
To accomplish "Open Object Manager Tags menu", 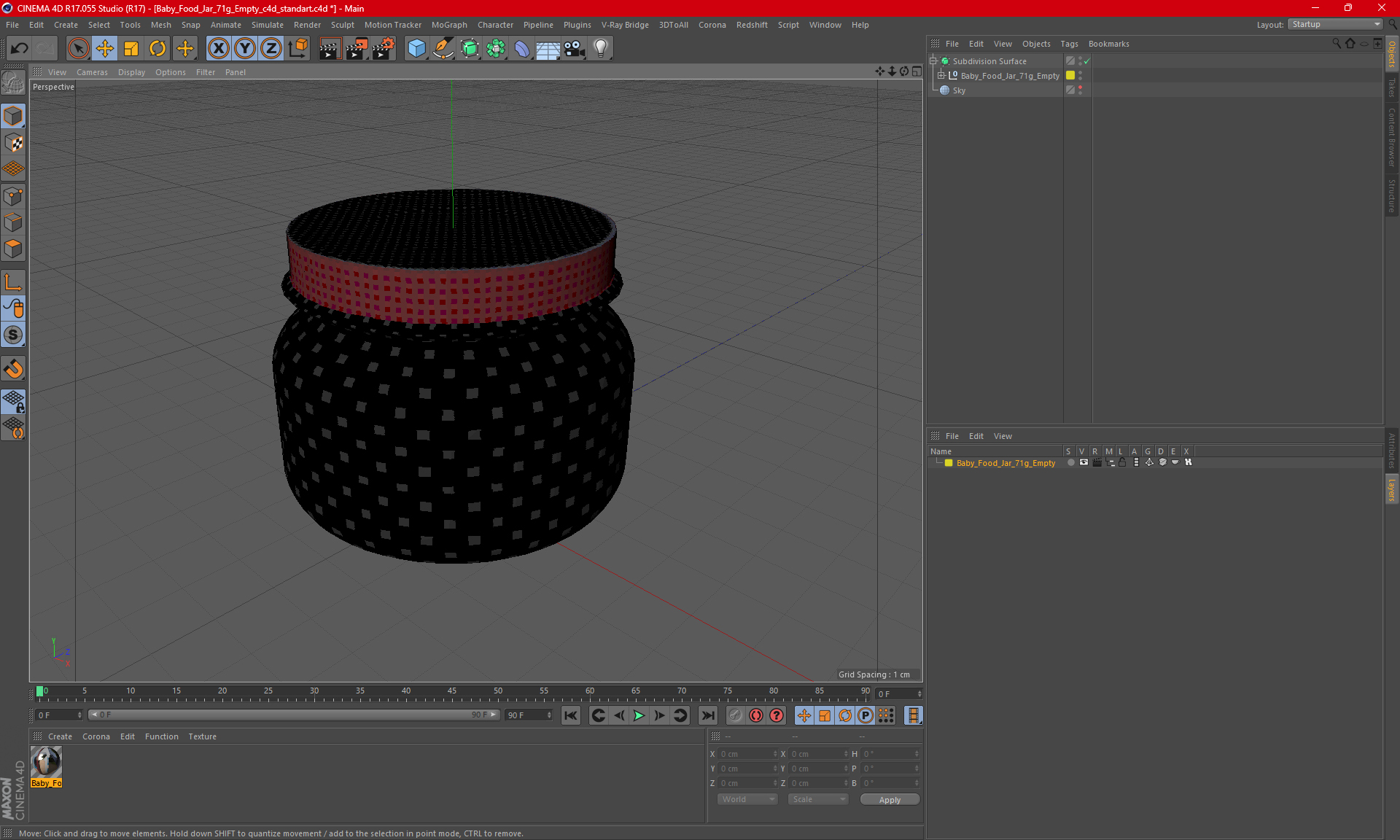I will [x=1069, y=44].
